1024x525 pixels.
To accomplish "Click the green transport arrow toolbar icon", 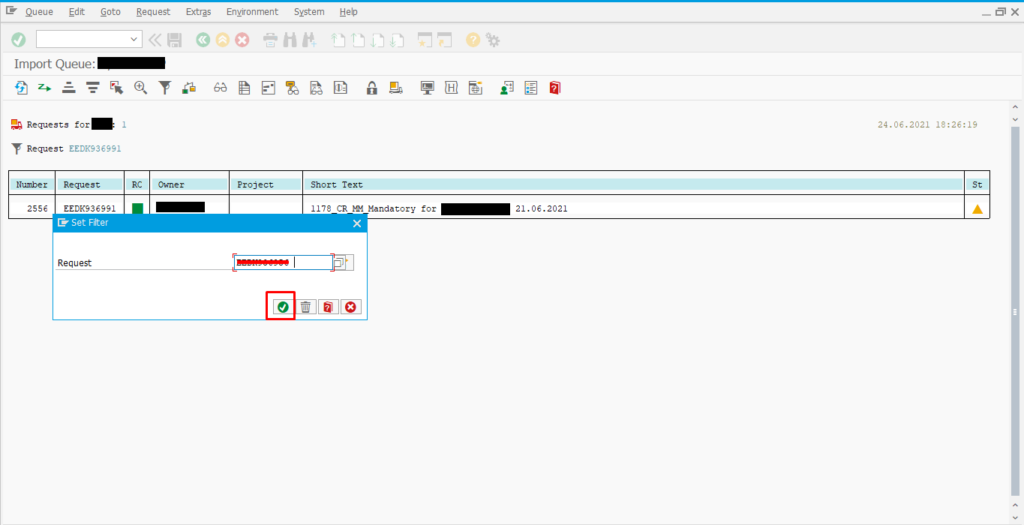I will click(44, 88).
